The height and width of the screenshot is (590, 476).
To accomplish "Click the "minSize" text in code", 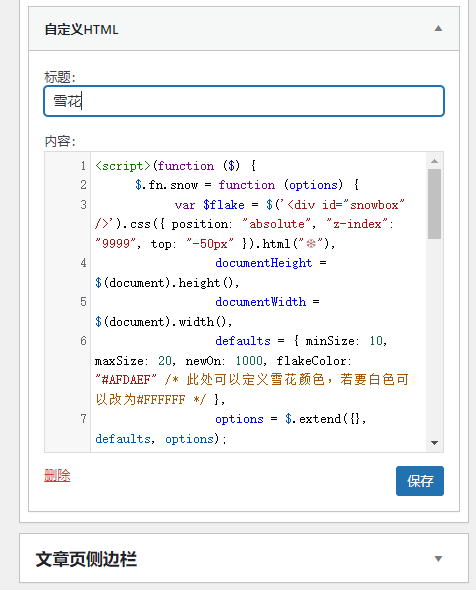I will coord(330,341).
